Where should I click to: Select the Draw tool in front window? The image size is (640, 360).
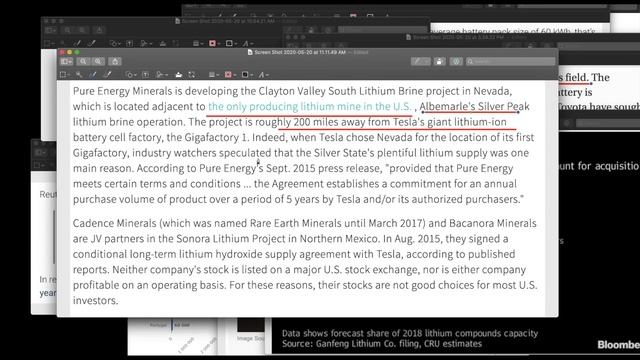tap(107, 75)
